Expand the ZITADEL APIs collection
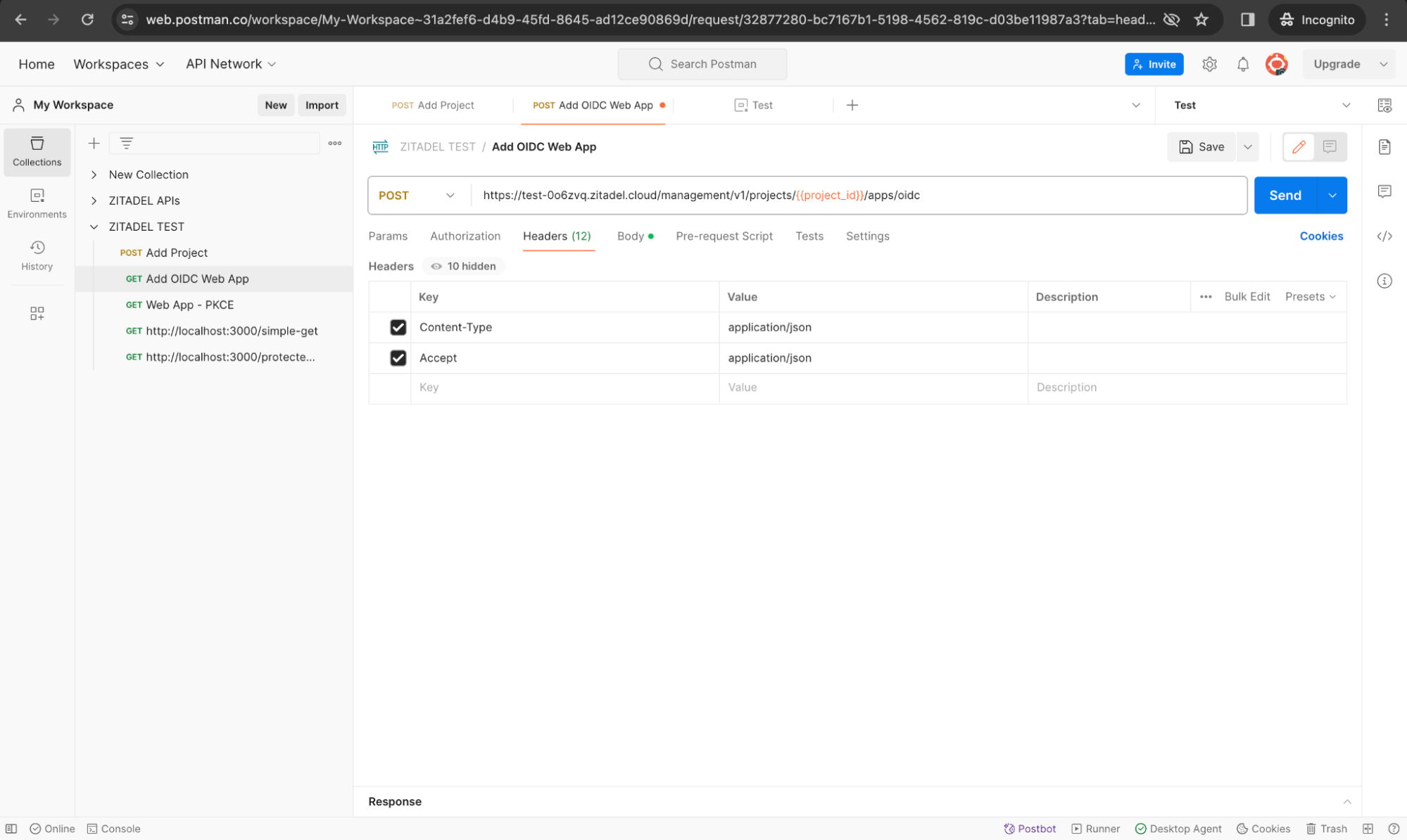 94,201
